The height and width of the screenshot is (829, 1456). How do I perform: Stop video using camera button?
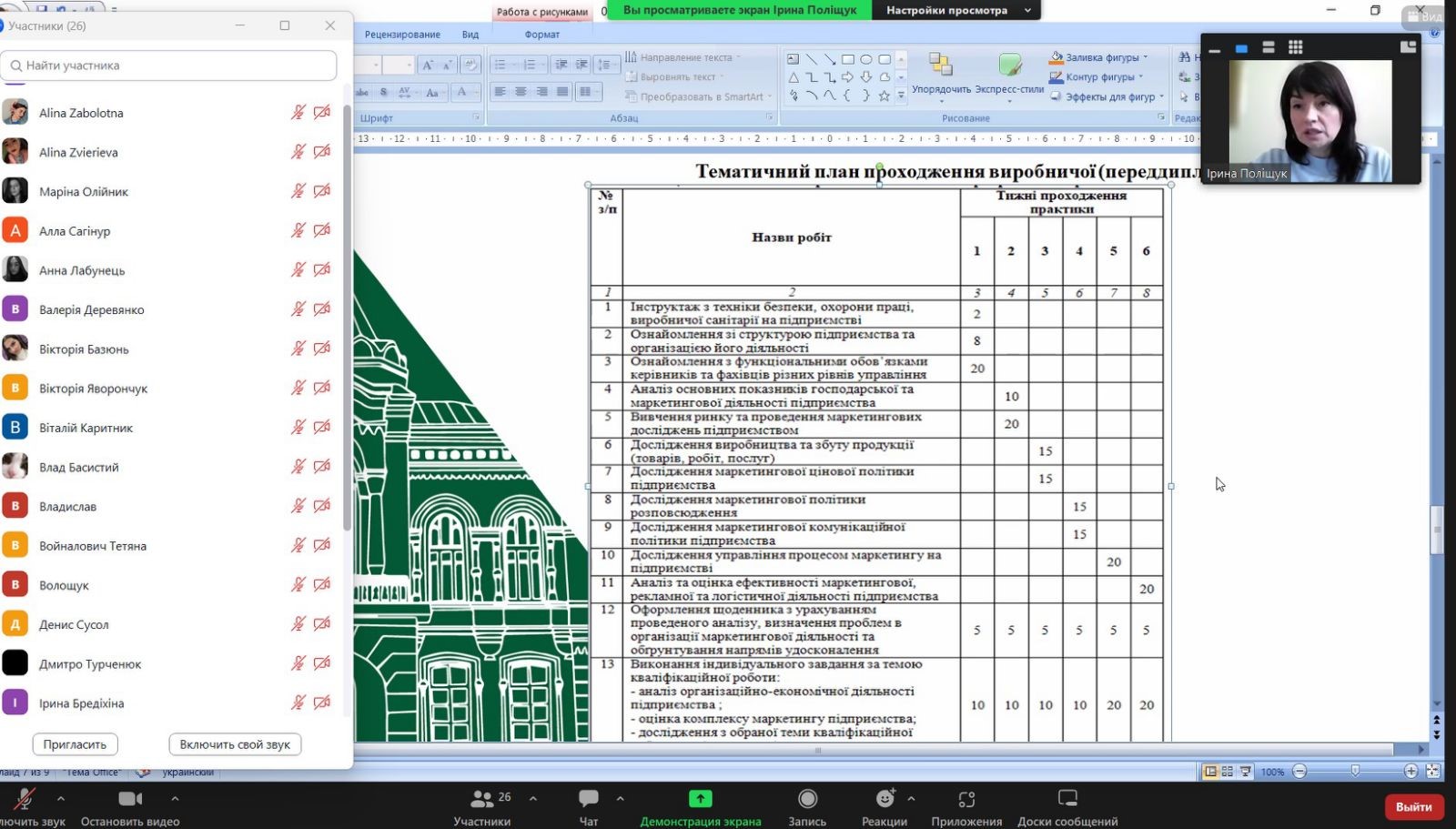(x=130, y=799)
